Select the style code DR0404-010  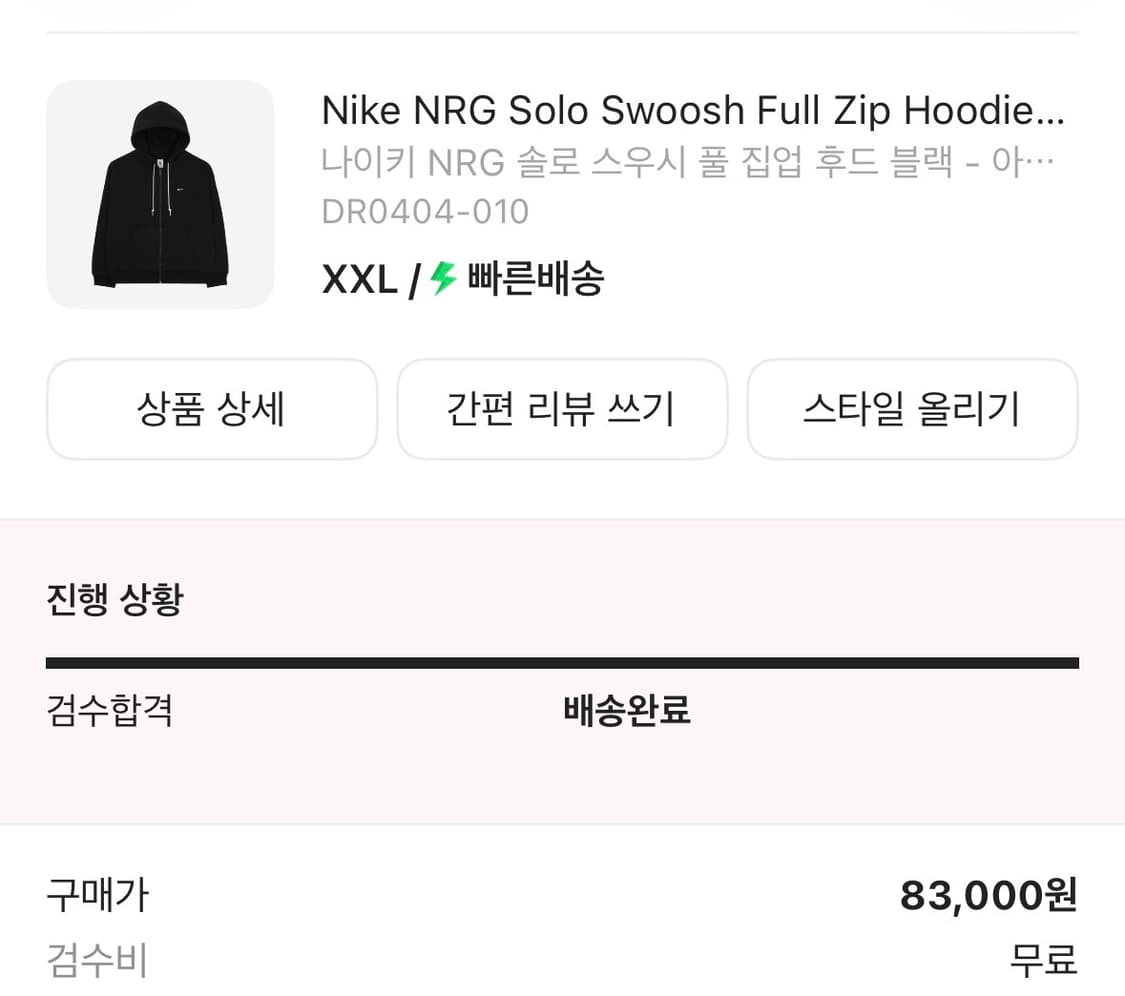(x=424, y=212)
